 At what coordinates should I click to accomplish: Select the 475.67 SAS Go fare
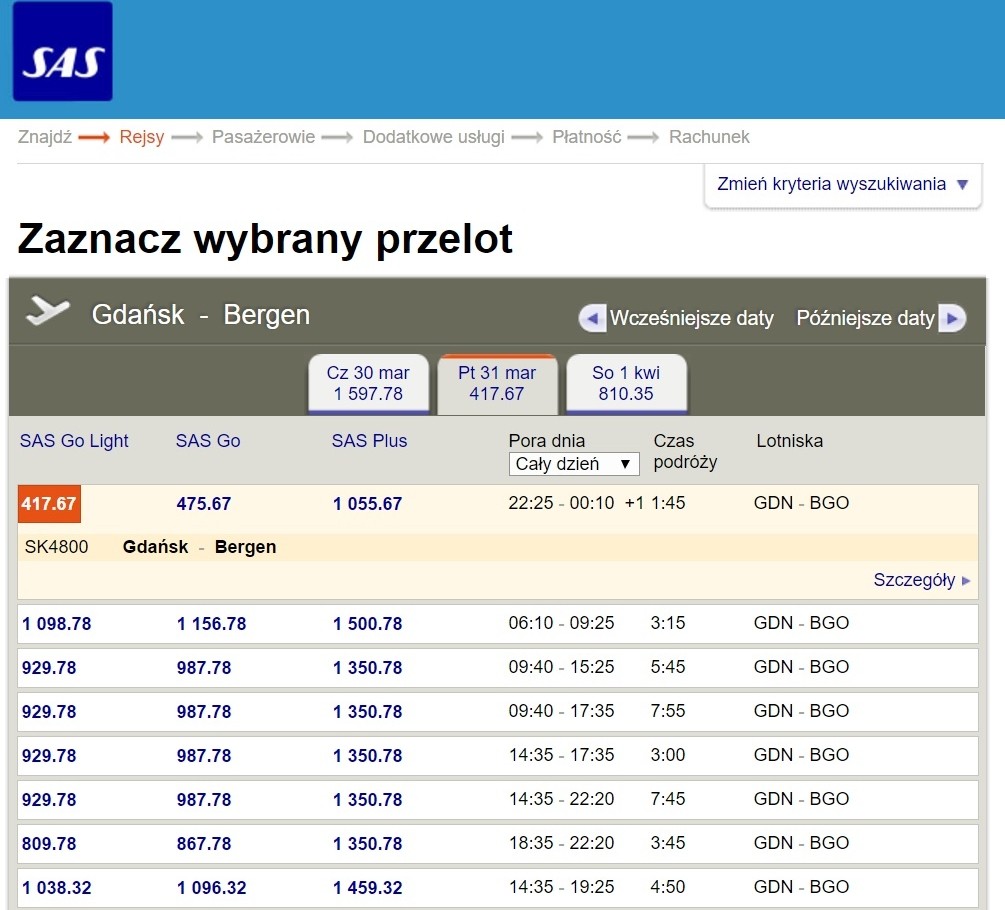(204, 504)
